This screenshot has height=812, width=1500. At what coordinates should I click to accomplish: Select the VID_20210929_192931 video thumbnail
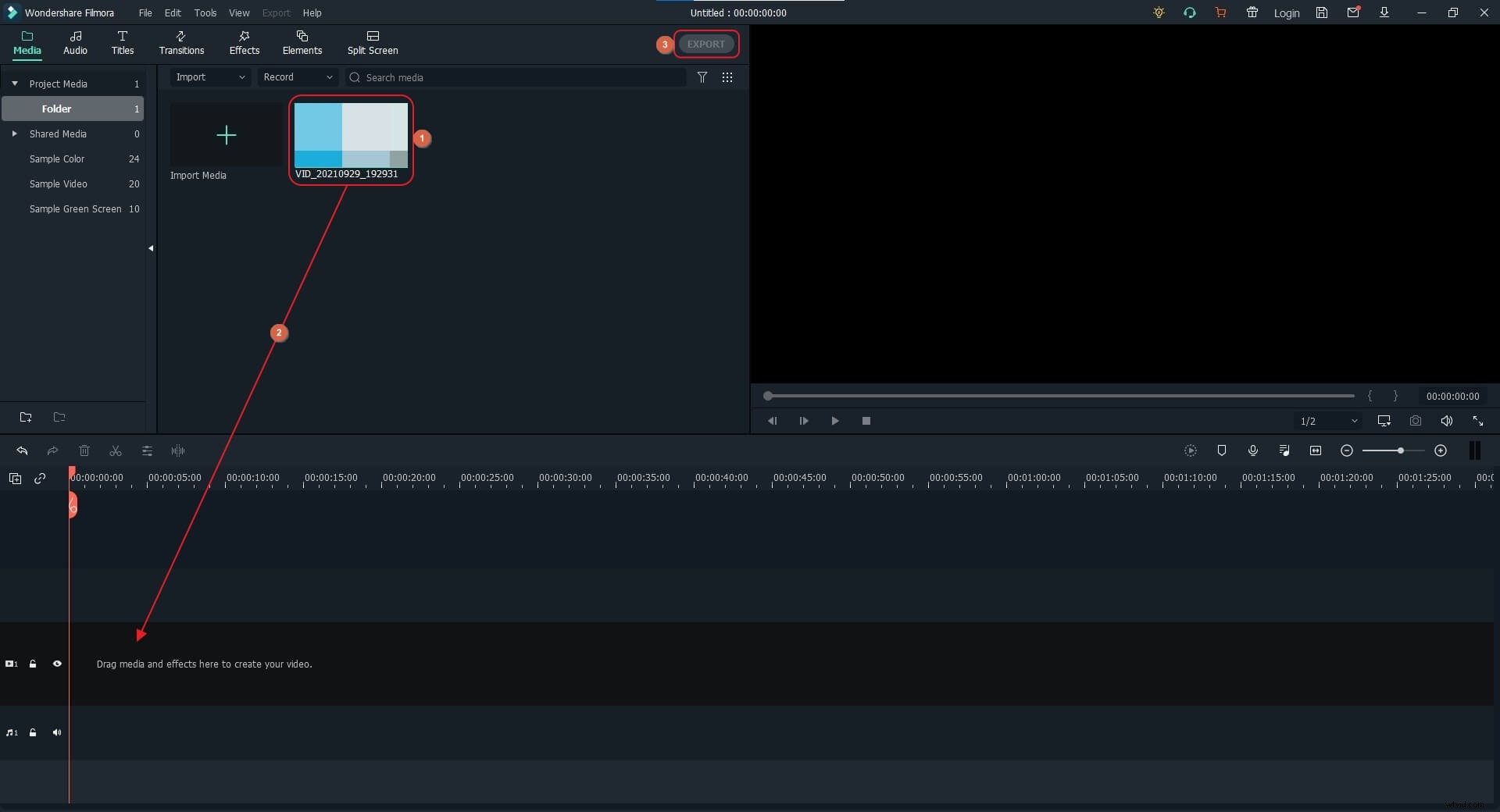pos(351,135)
